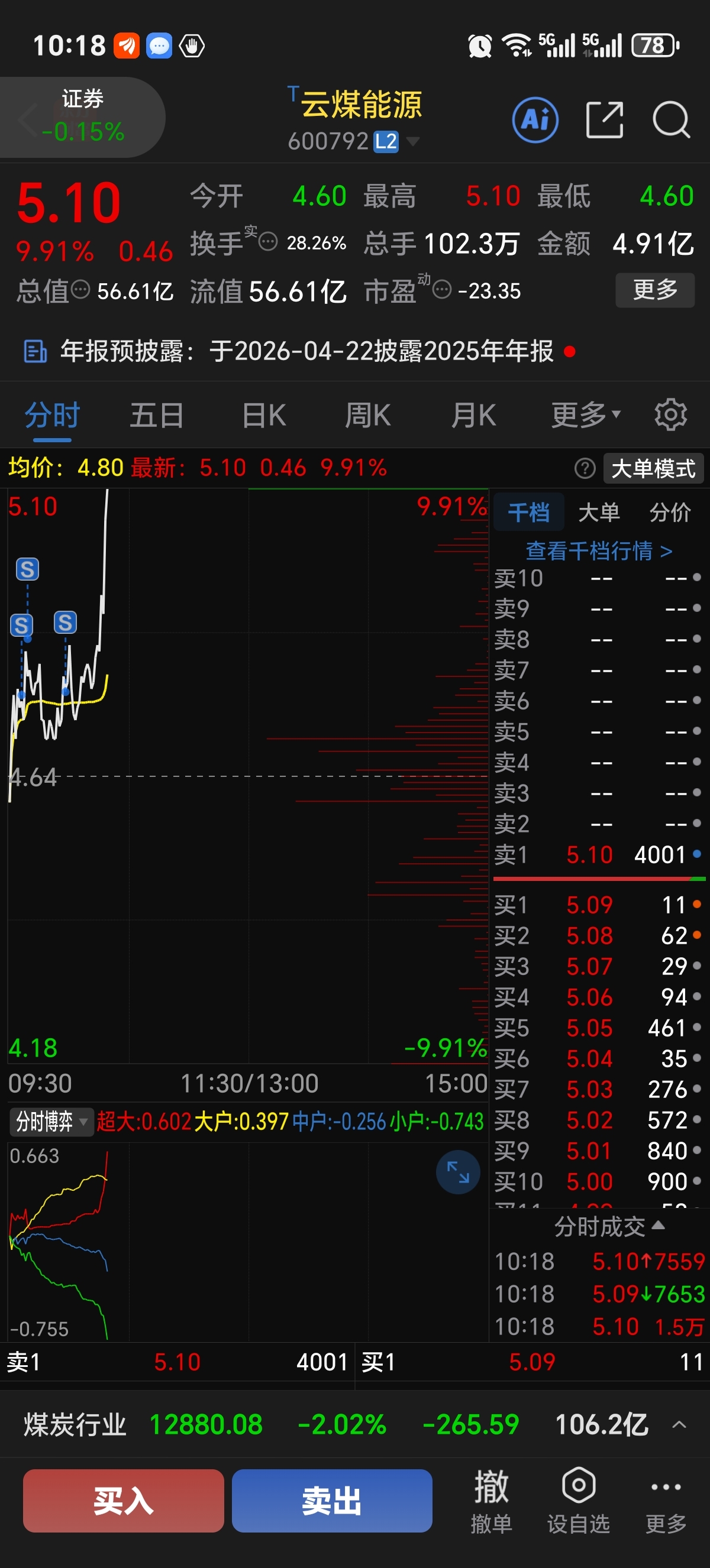Tap the 买1 5.09 order row
Screen dimensions: 710x1568
point(598,905)
